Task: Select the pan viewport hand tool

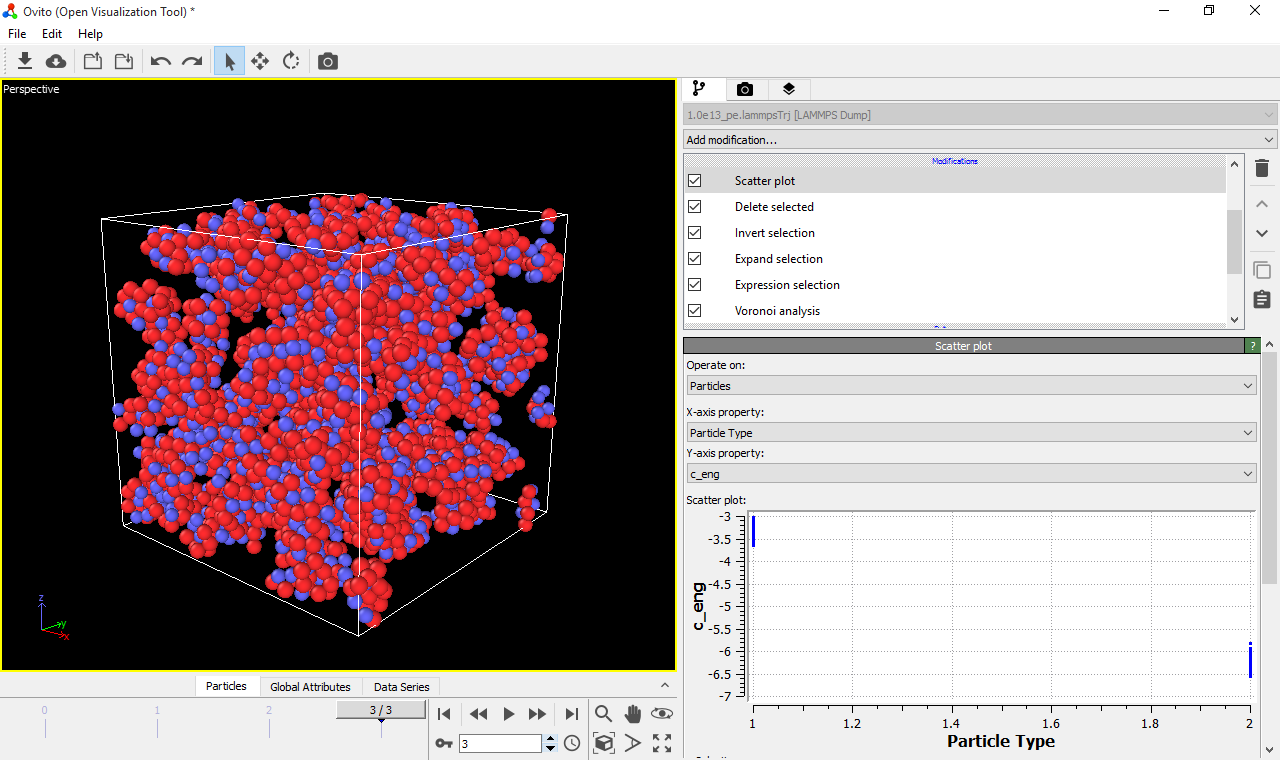Action: 632,713
